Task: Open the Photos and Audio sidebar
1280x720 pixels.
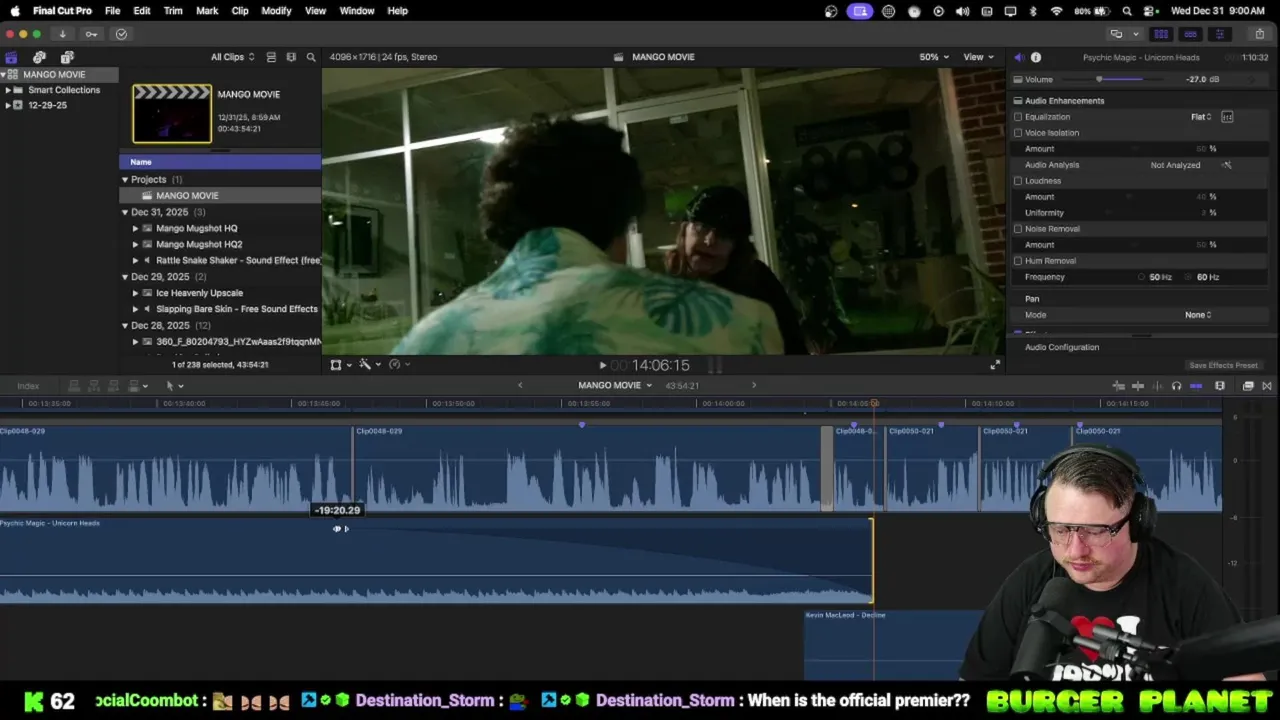Action: (39, 57)
